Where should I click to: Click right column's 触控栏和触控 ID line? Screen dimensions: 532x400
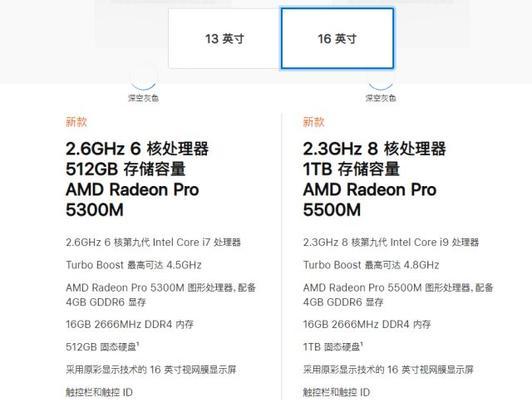click(336, 392)
